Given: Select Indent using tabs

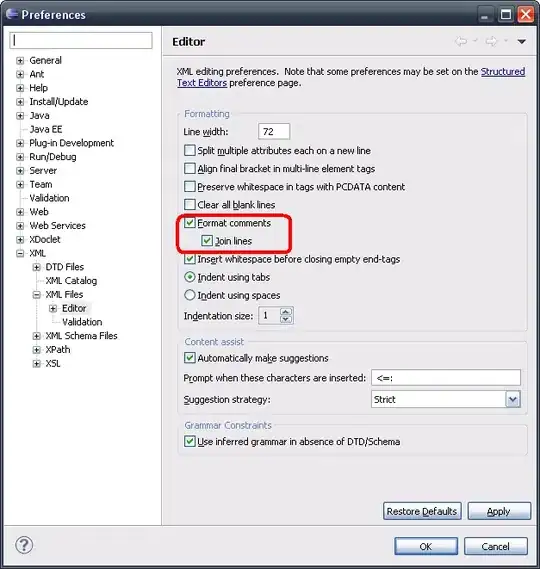Looking at the screenshot, I should click(190, 277).
